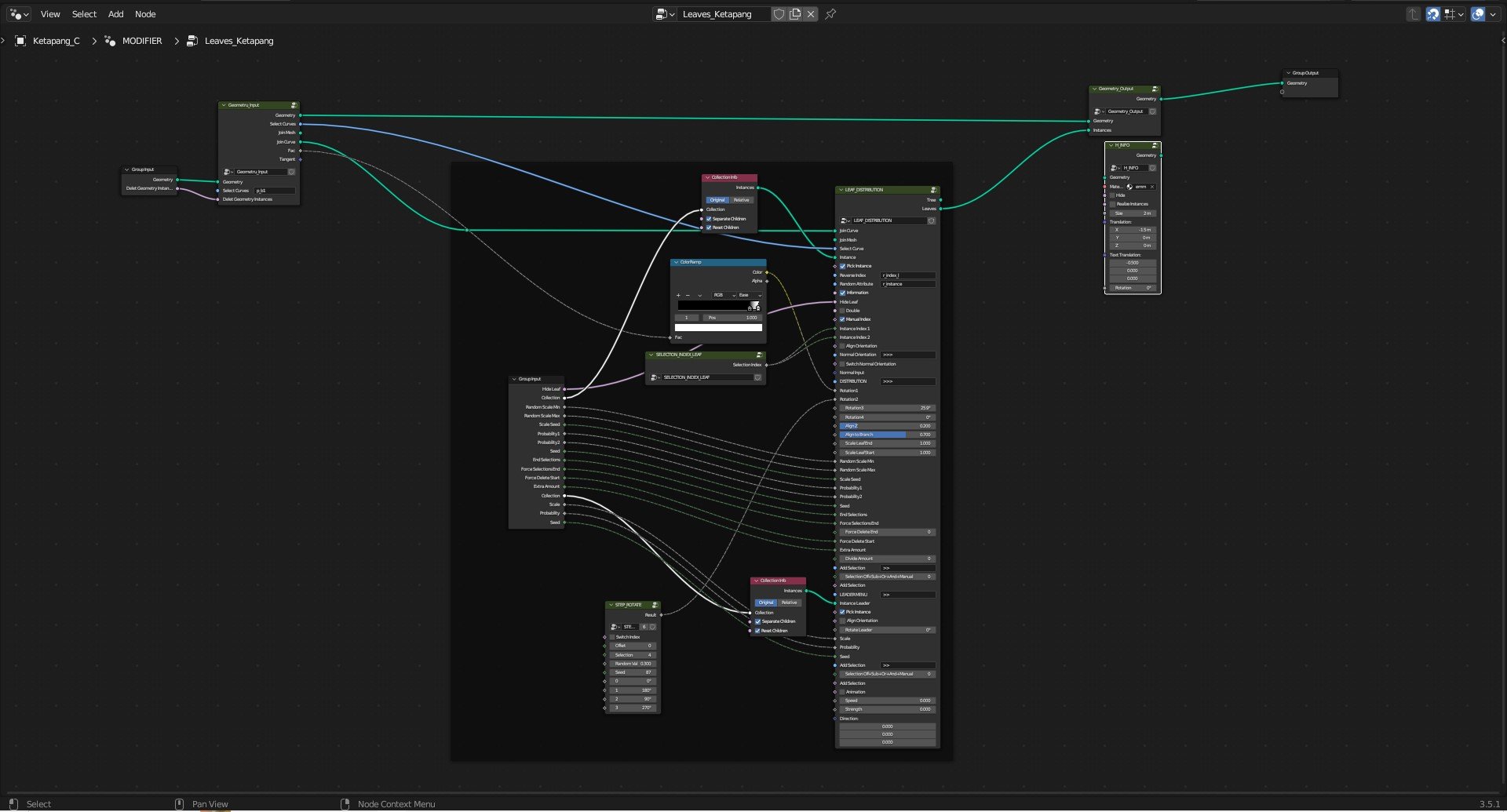Image resolution: width=1507 pixels, height=812 pixels.
Task: Pin the node tree with pushpin icon
Action: tap(830, 14)
